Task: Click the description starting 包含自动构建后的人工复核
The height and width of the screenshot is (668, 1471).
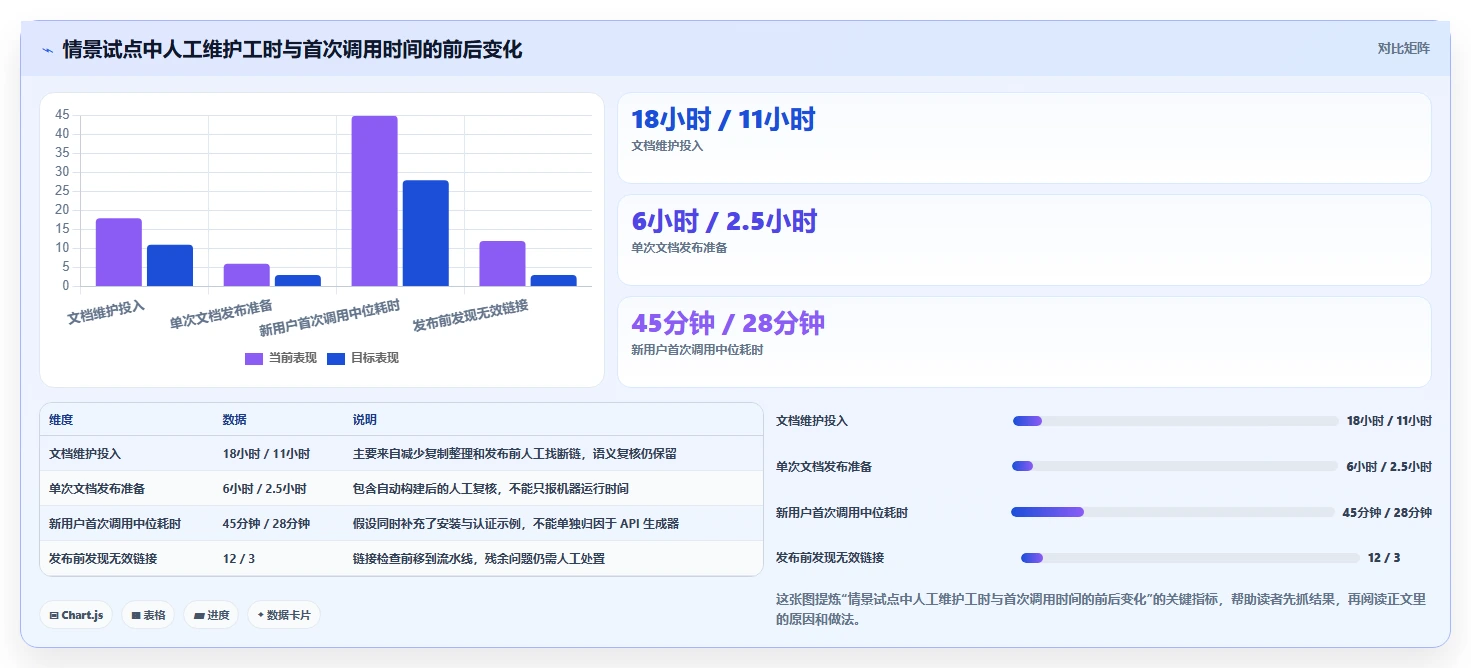Action: click(490, 489)
